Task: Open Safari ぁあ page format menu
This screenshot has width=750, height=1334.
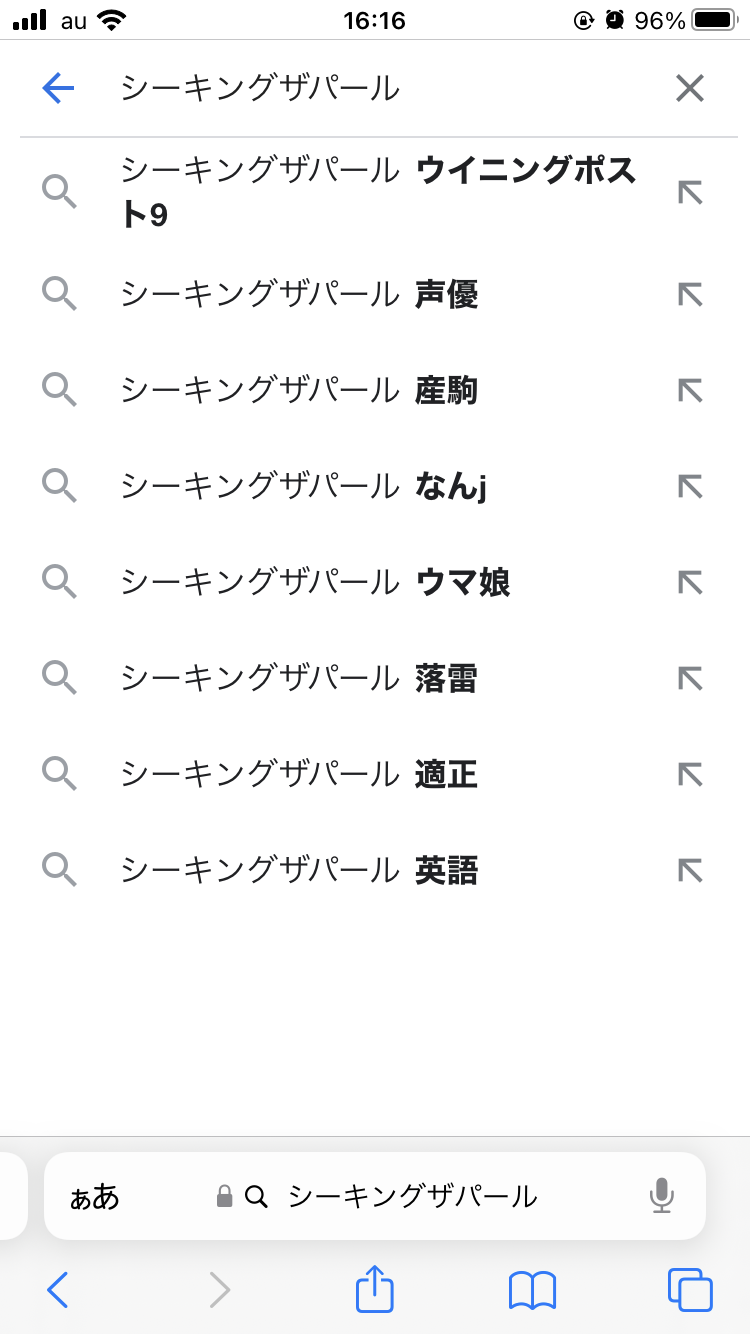Action: pos(94,1196)
